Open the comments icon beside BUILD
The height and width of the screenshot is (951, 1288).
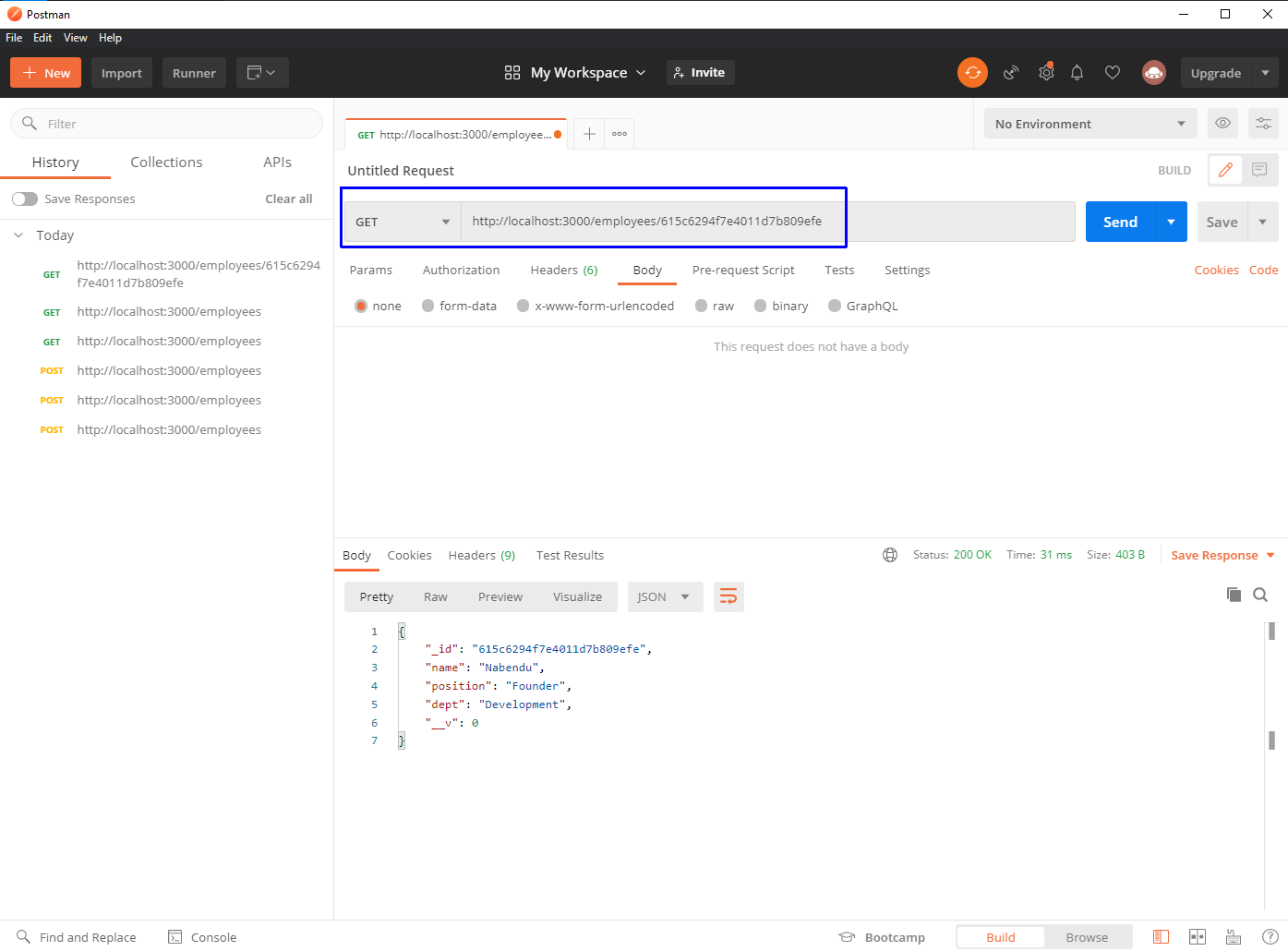click(1259, 170)
